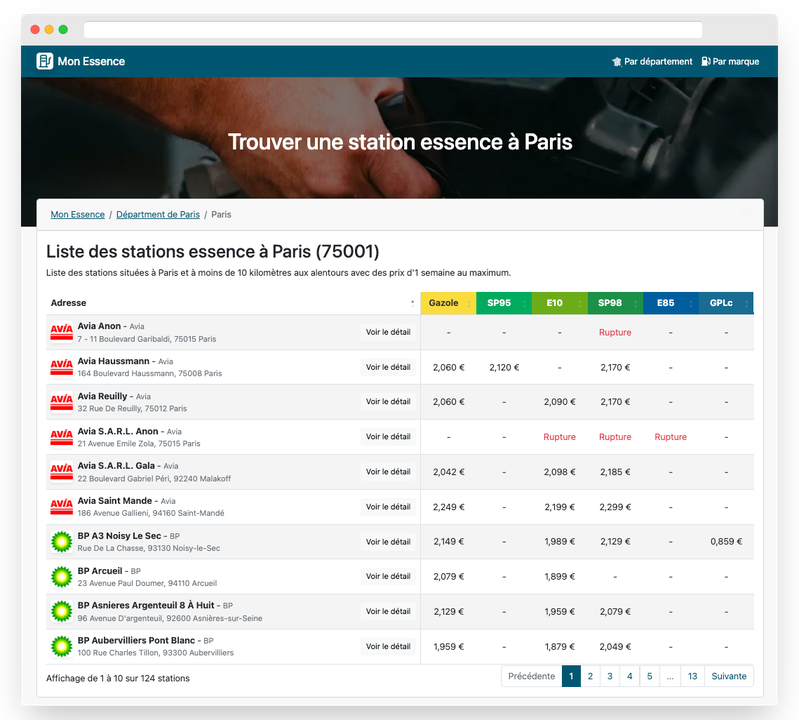Viewport: 799px width, 720px height.
Task: Click the Avia logo beside Avia Reuilly
Action: (61, 402)
